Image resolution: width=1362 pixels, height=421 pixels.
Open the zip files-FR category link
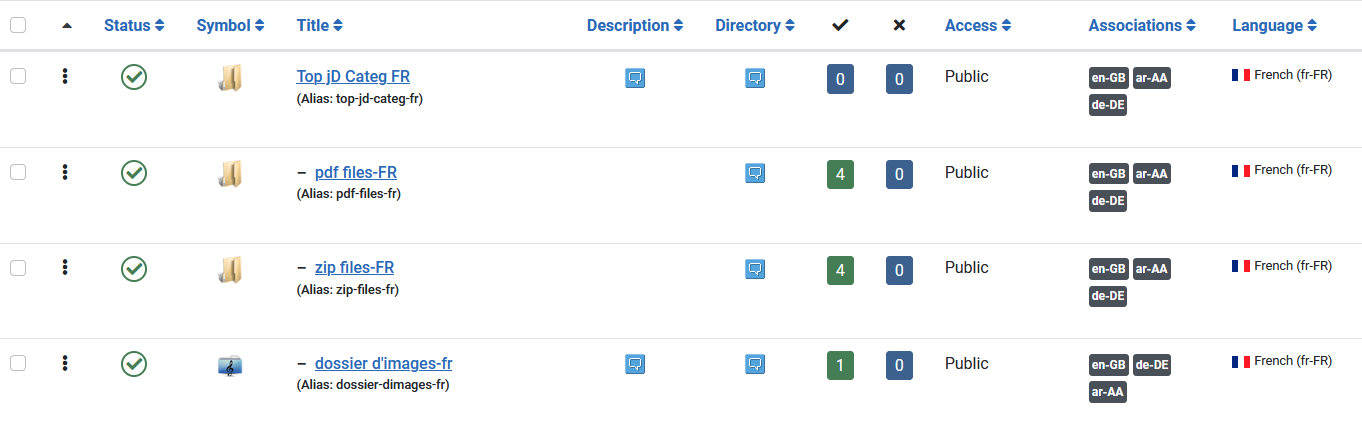(354, 268)
